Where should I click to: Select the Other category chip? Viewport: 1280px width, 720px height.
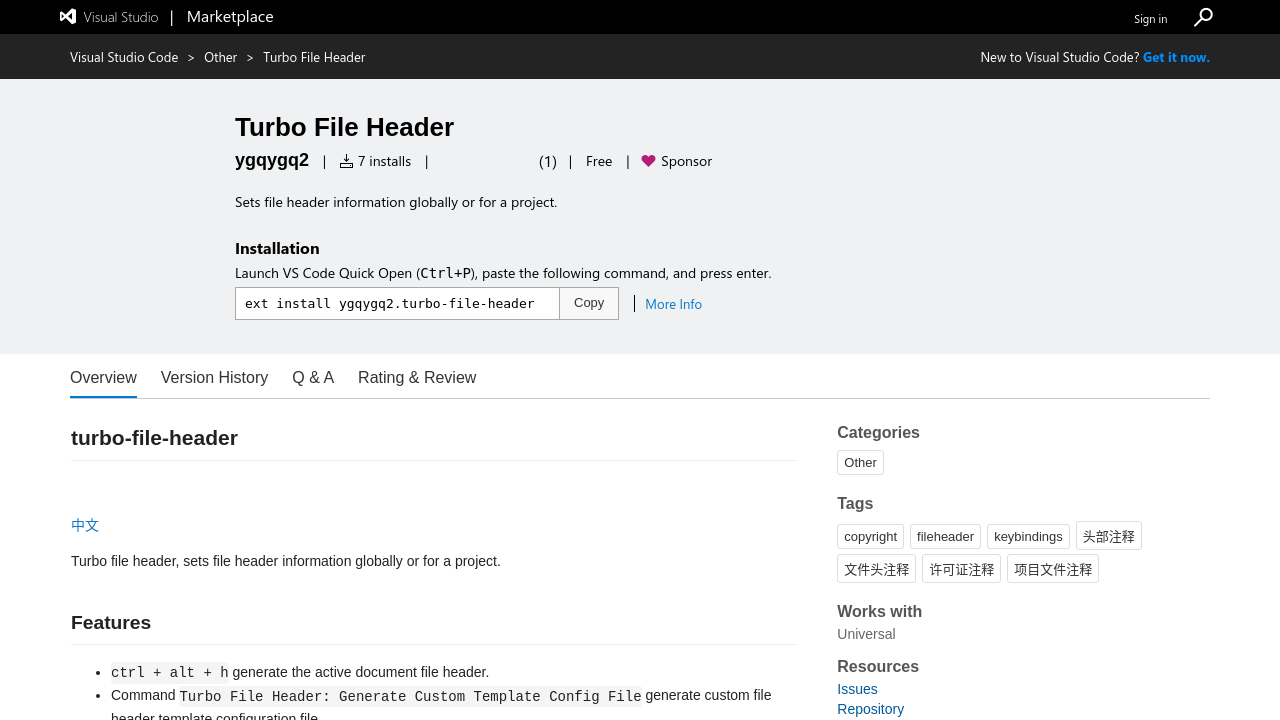click(x=860, y=462)
